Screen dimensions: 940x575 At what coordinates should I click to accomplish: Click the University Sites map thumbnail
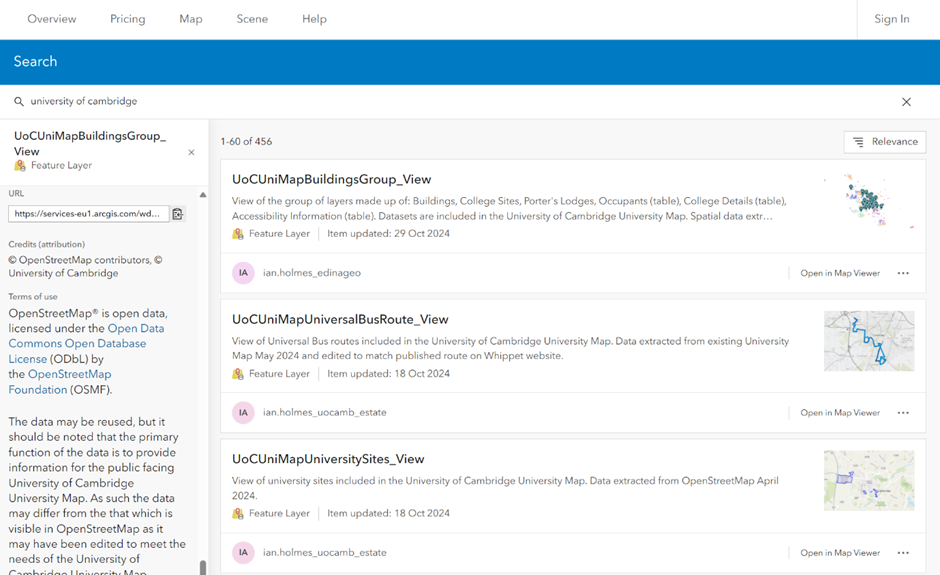click(x=869, y=480)
